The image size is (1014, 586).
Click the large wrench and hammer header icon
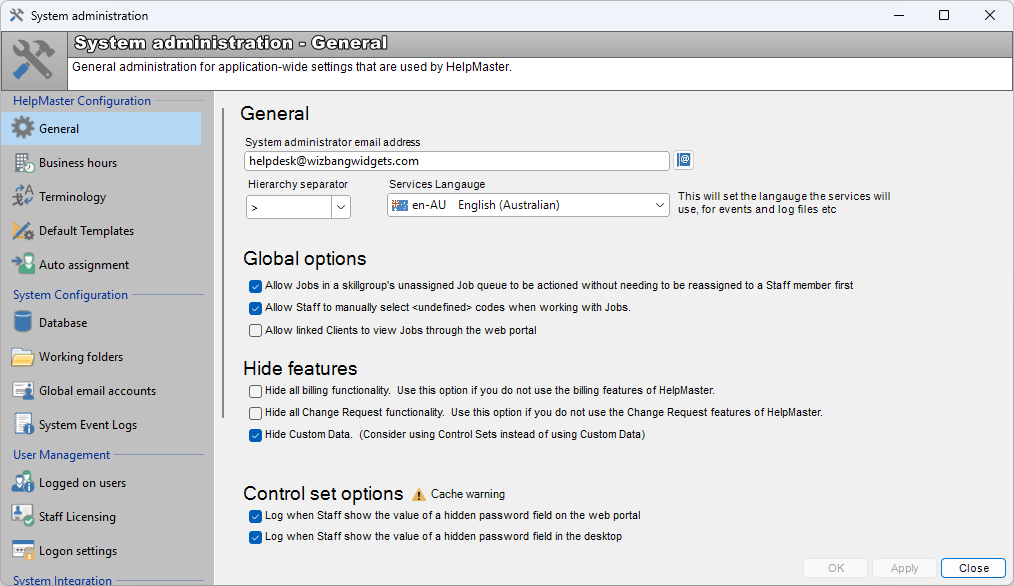click(34, 60)
